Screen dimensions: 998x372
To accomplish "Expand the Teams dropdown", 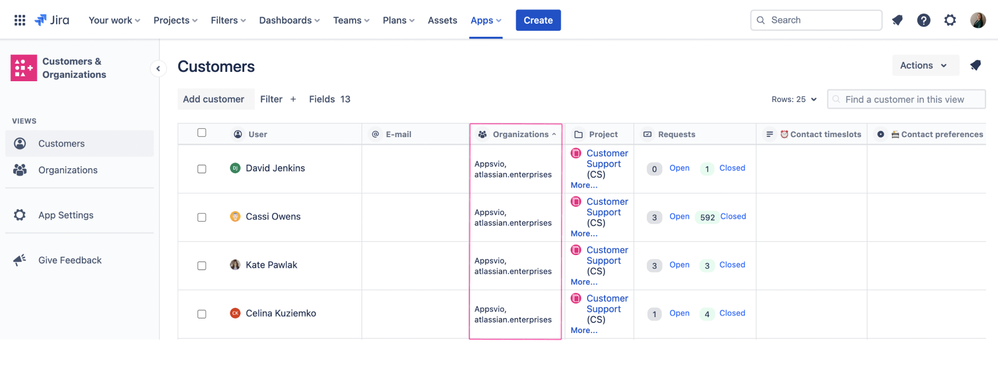I will tap(351, 20).
